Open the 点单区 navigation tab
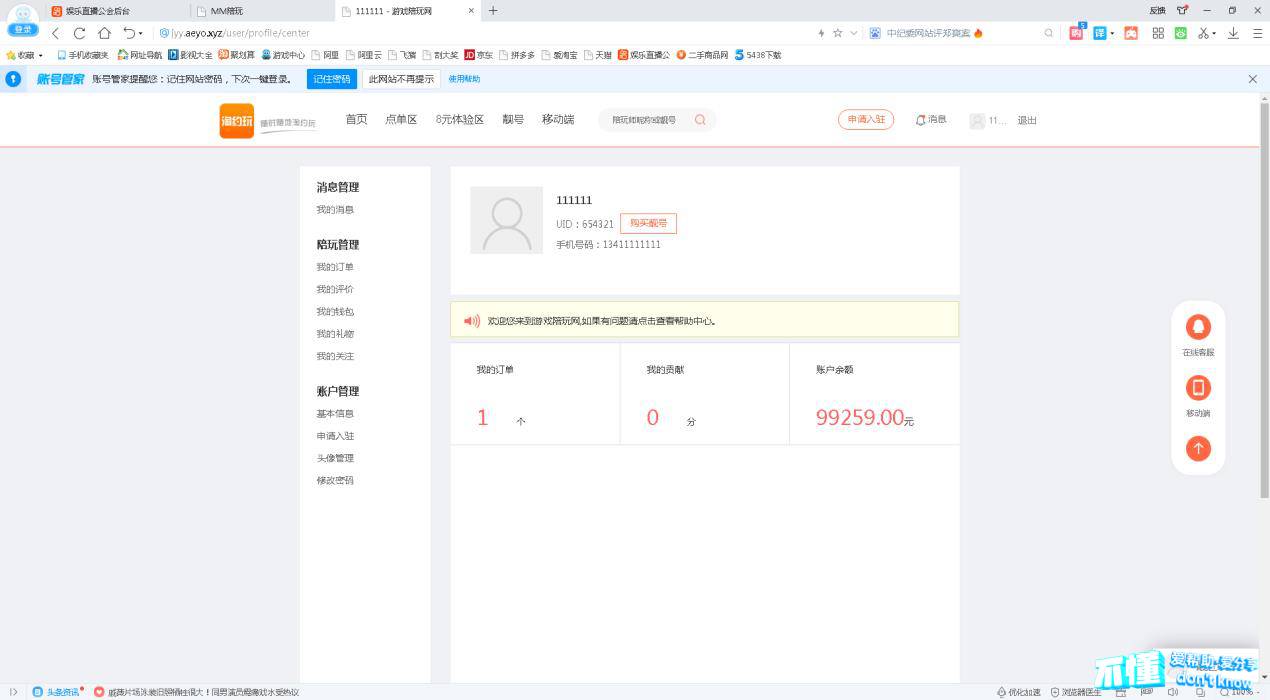Screen dimensions: 1270x700 point(401,120)
